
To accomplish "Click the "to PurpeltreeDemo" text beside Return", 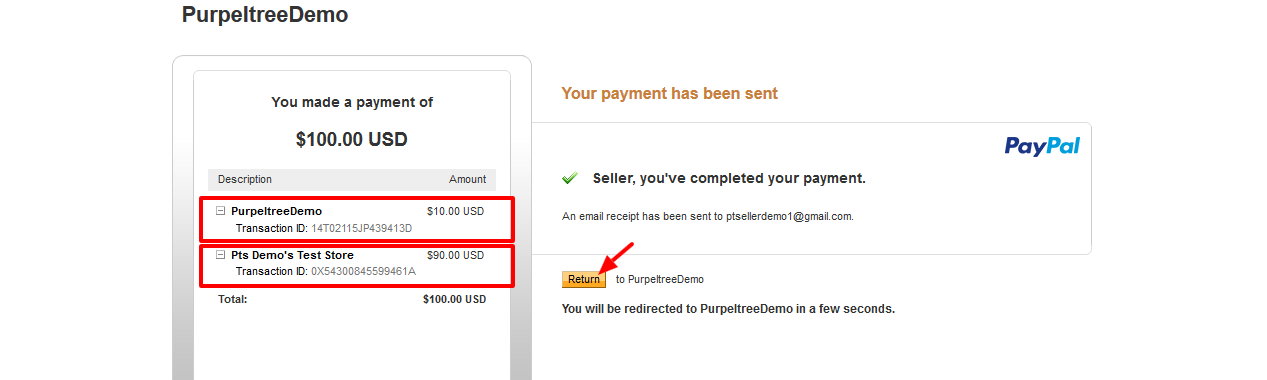I will coord(660,280).
